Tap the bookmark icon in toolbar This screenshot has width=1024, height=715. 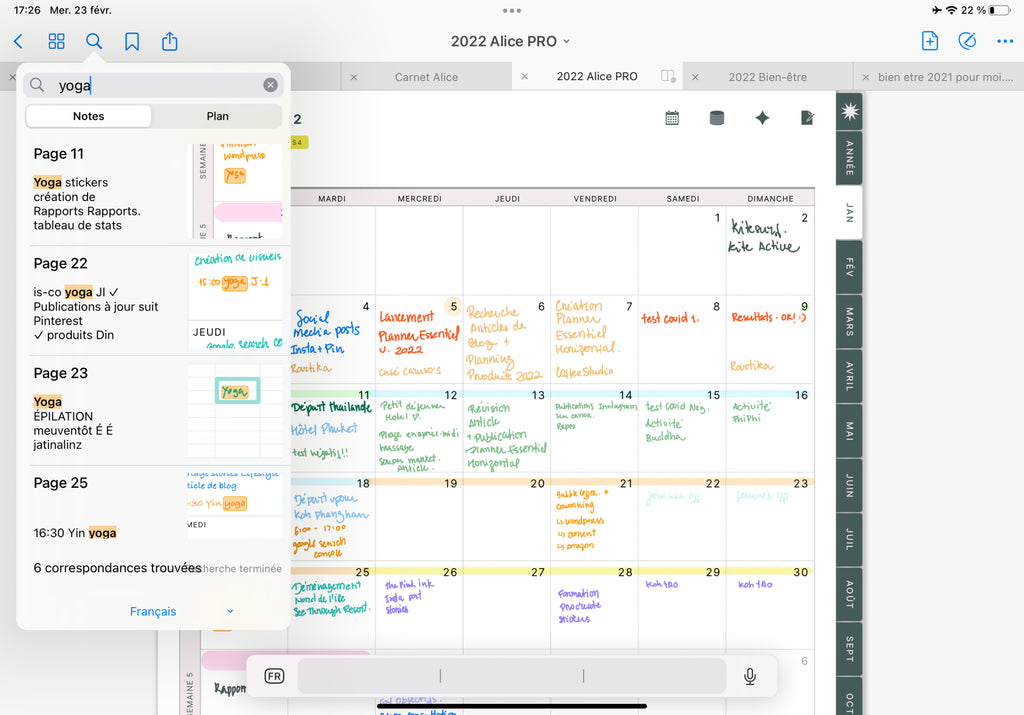click(x=134, y=41)
